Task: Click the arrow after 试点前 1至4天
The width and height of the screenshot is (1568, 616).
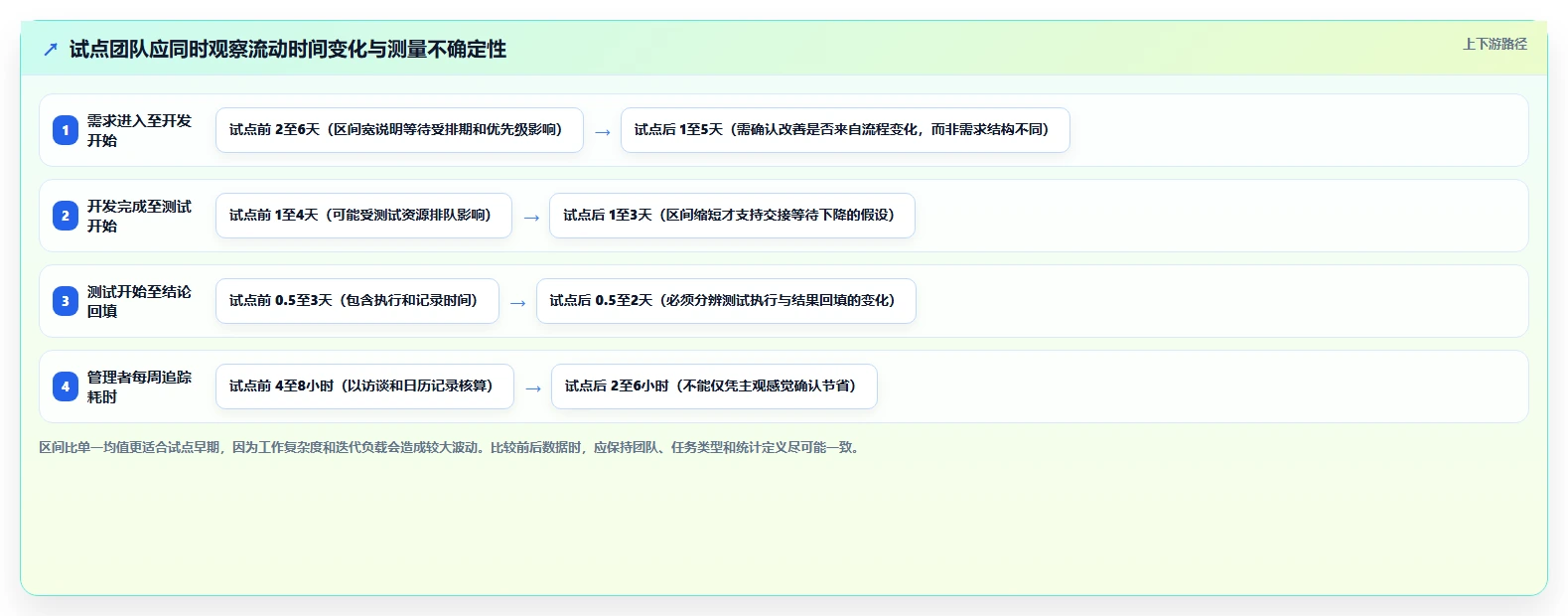Action: click(531, 217)
